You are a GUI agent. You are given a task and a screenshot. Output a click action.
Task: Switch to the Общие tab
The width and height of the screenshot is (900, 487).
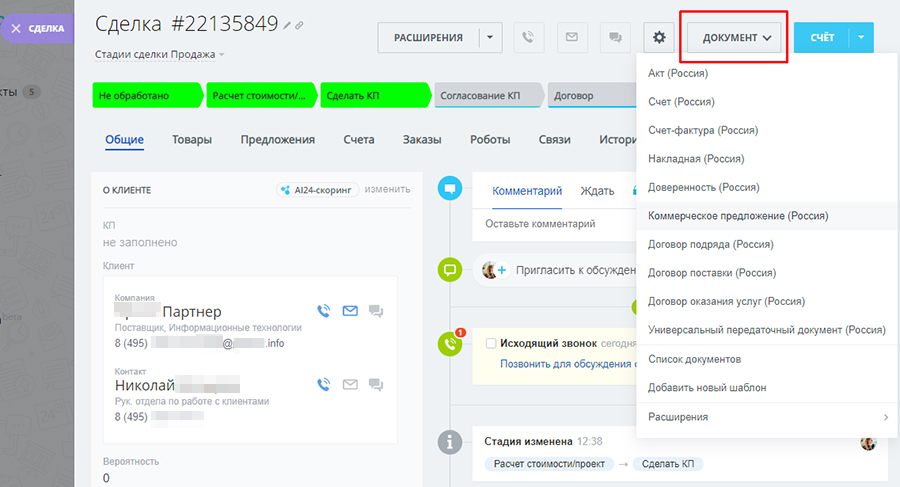coord(124,140)
